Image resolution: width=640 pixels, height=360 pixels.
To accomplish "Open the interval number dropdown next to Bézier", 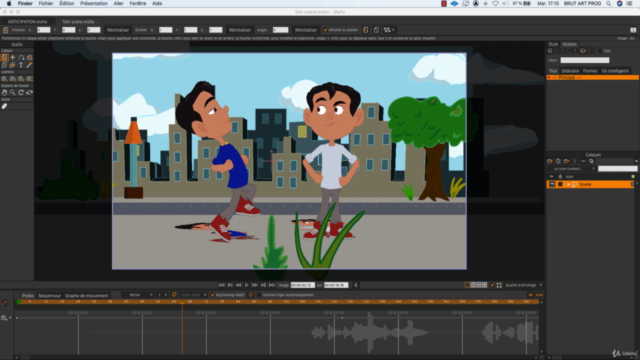I will pos(162,295).
